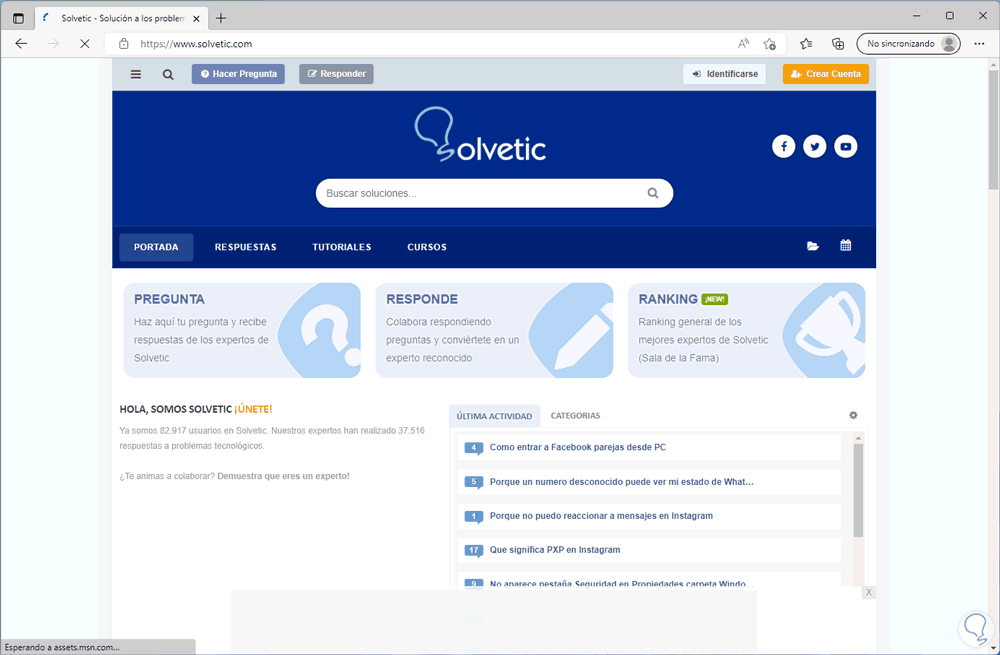This screenshot has width=1000, height=655.
Task: Open the RESPONDE card
Action: pos(494,330)
